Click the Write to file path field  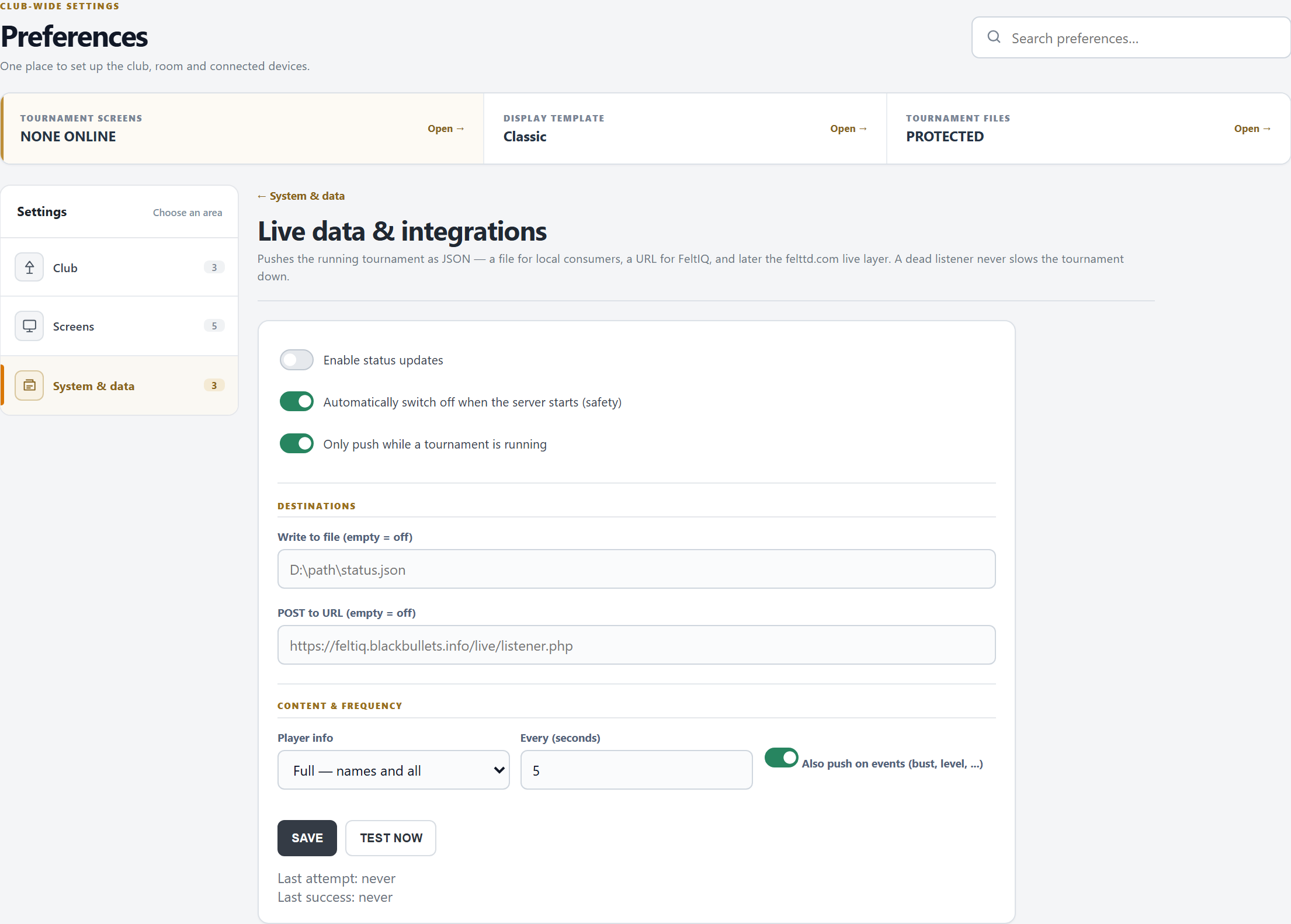(637, 569)
